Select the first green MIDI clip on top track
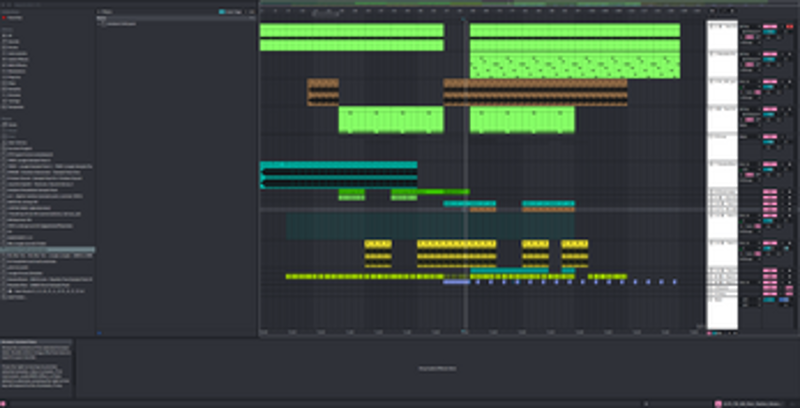The image size is (800, 408). (352, 30)
